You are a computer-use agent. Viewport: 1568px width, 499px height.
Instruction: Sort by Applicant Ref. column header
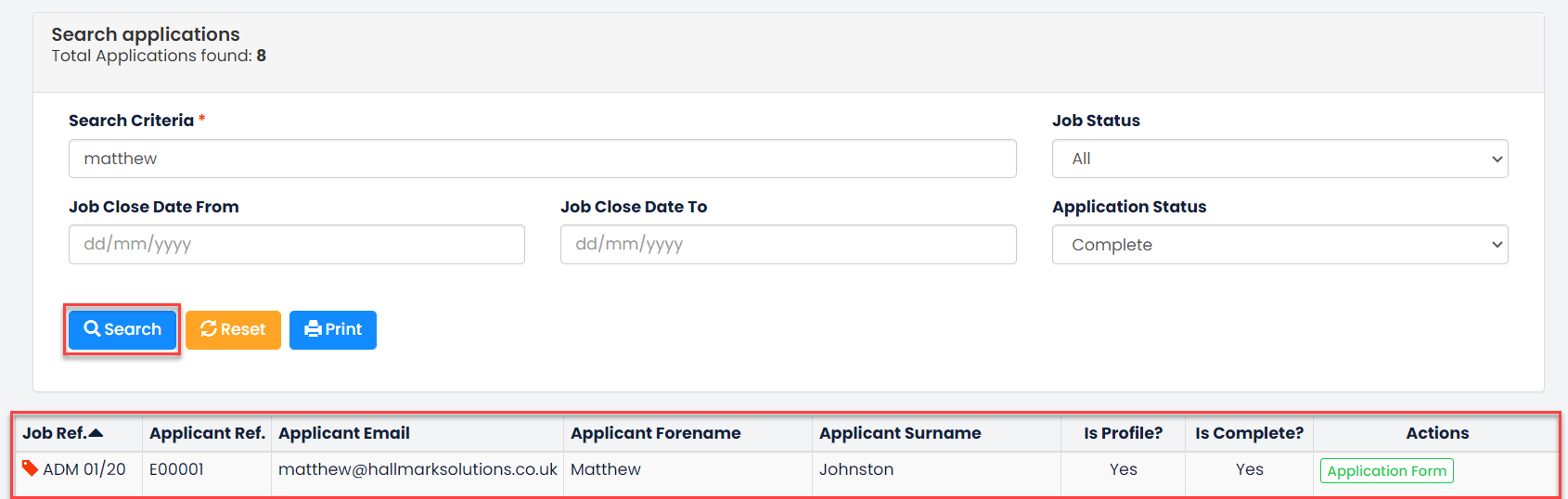207,433
